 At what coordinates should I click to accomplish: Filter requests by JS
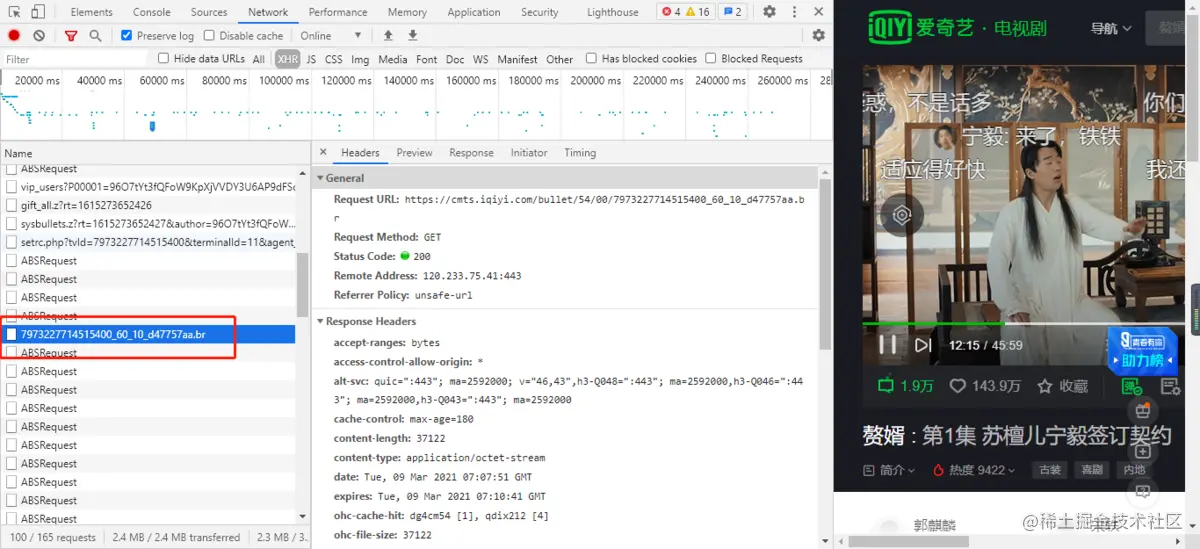pyautogui.click(x=312, y=59)
